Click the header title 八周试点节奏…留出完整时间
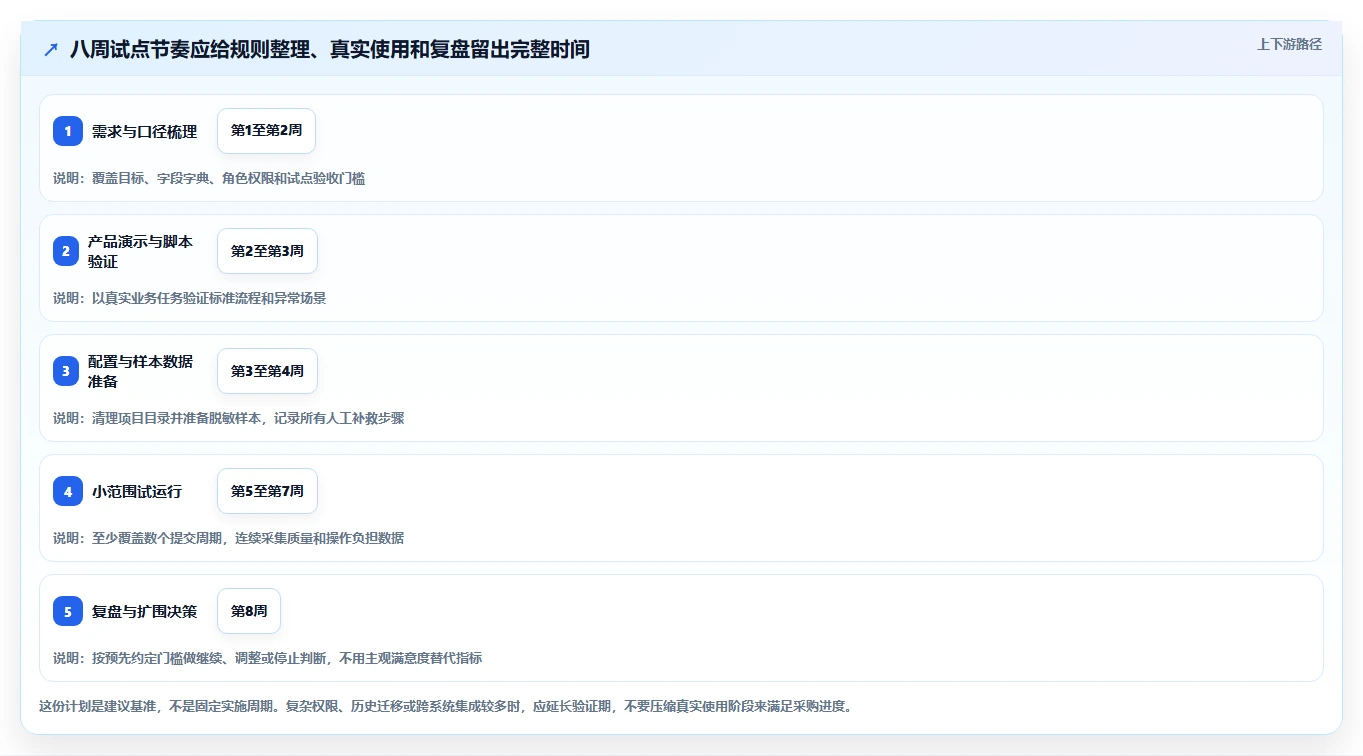The image size is (1363, 756). (x=330, y=49)
